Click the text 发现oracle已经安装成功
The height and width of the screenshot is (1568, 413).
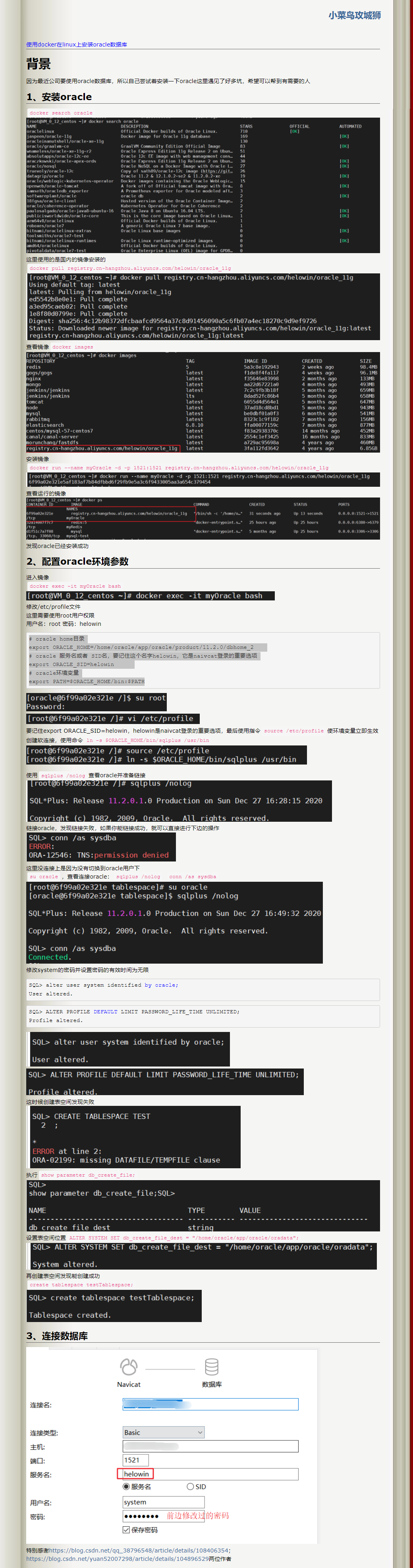[x=57, y=546]
